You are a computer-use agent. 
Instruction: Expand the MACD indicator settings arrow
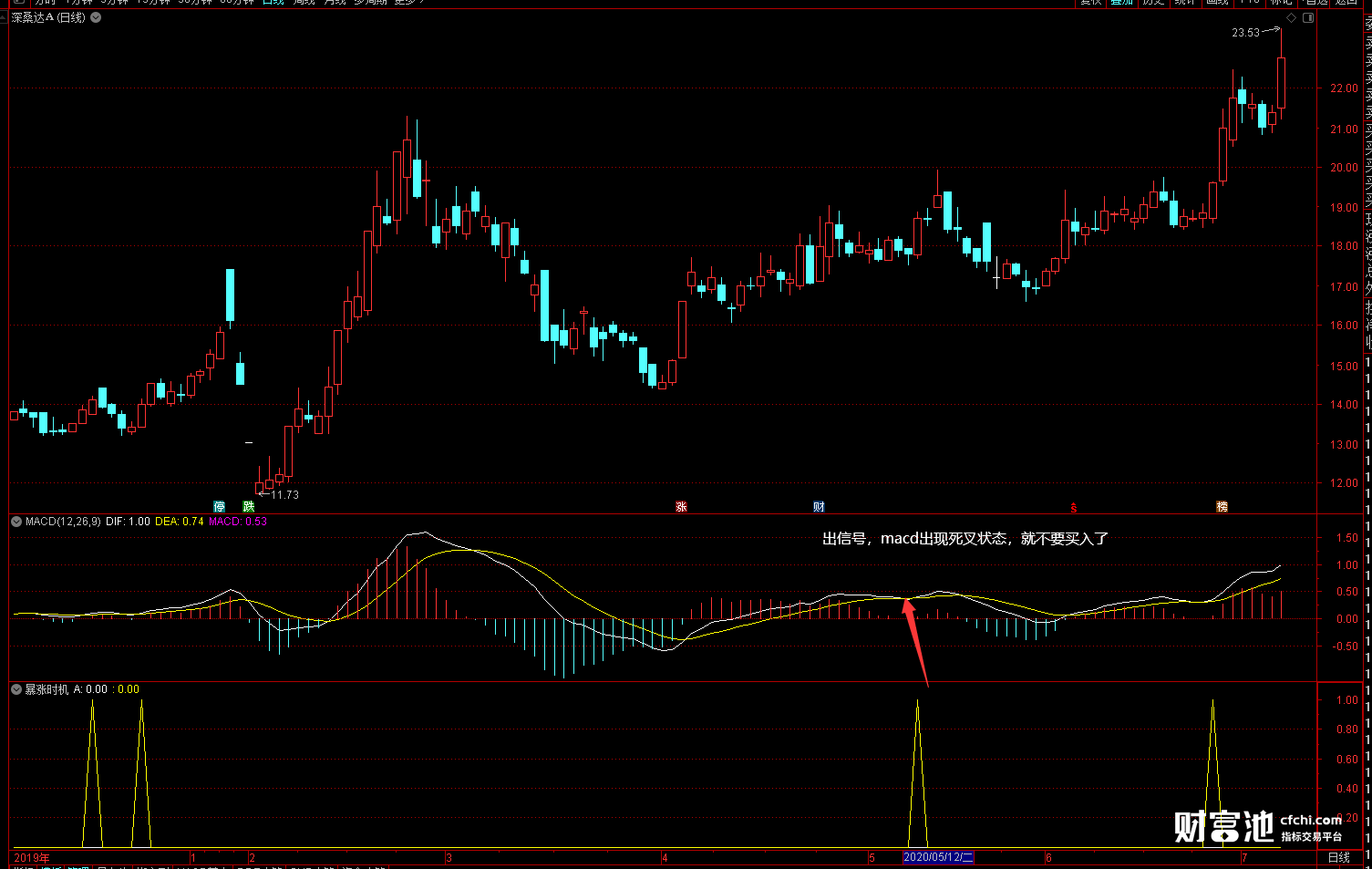point(16,522)
